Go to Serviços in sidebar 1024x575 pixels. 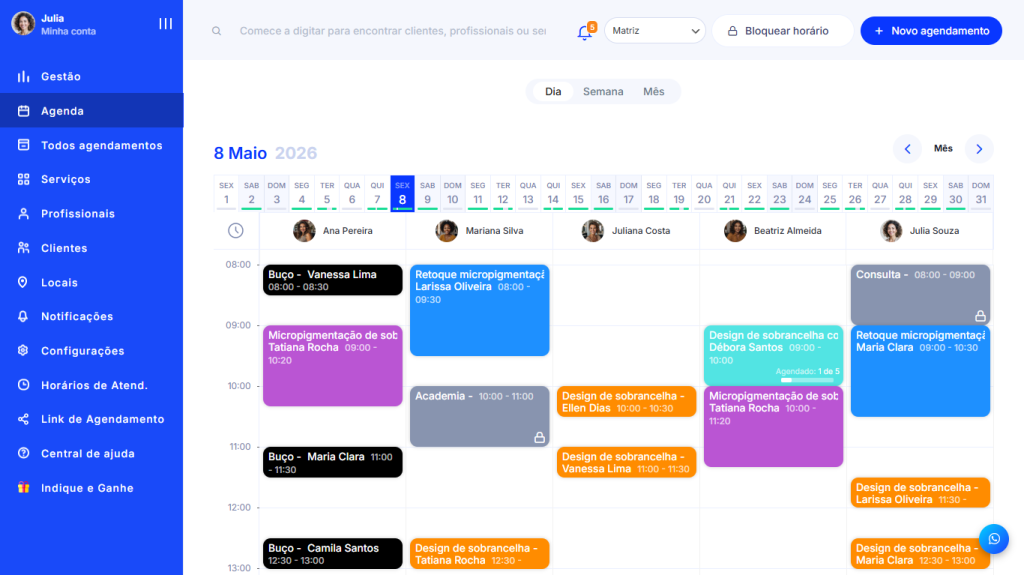point(65,180)
